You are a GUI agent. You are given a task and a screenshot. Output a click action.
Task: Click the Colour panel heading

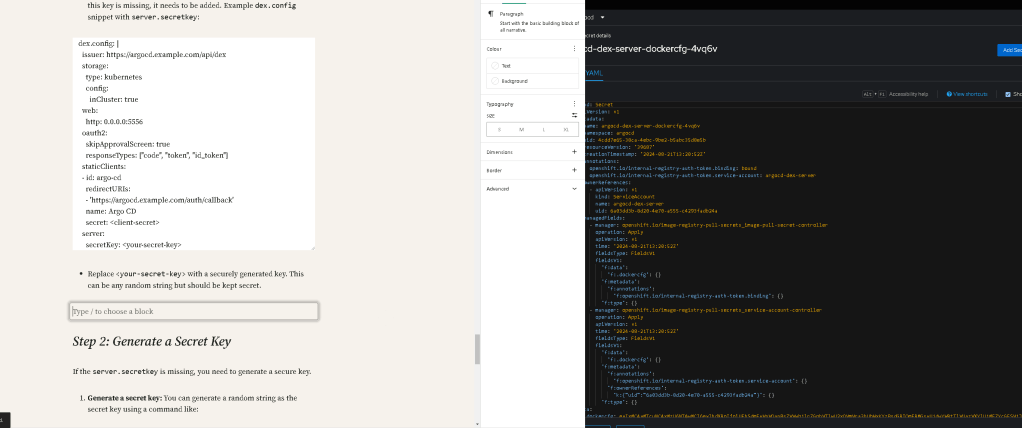point(494,49)
